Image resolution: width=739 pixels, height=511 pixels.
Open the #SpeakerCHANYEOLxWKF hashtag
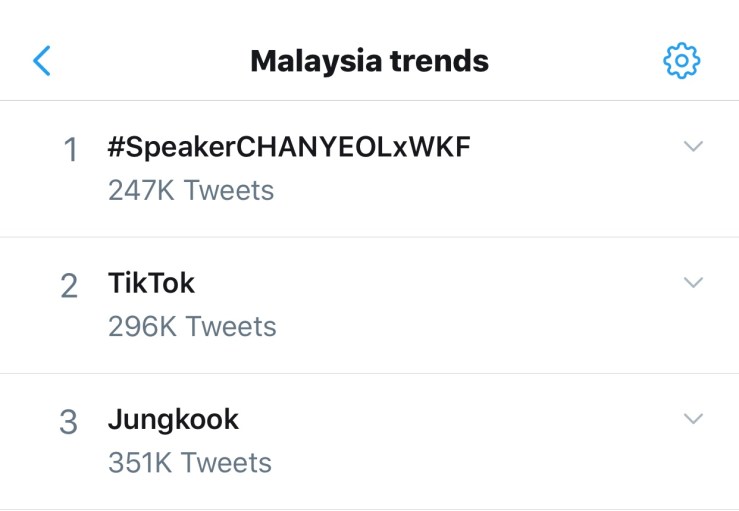click(x=289, y=148)
